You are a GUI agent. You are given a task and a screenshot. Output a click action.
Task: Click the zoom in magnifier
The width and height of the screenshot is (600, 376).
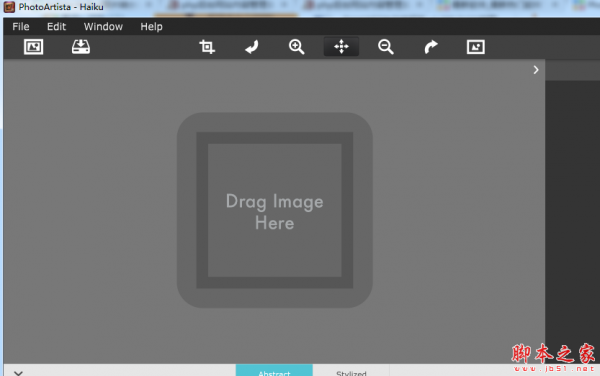pos(297,47)
